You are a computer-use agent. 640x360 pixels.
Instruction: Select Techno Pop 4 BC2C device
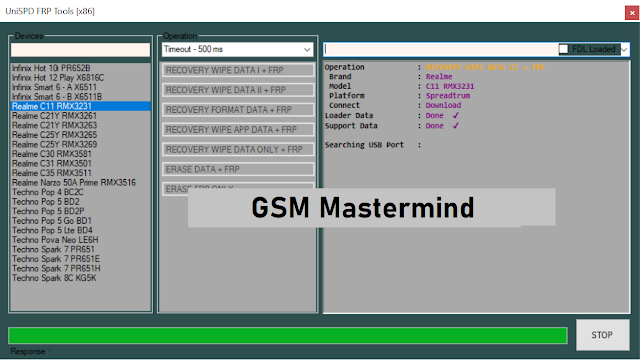(80, 192)
